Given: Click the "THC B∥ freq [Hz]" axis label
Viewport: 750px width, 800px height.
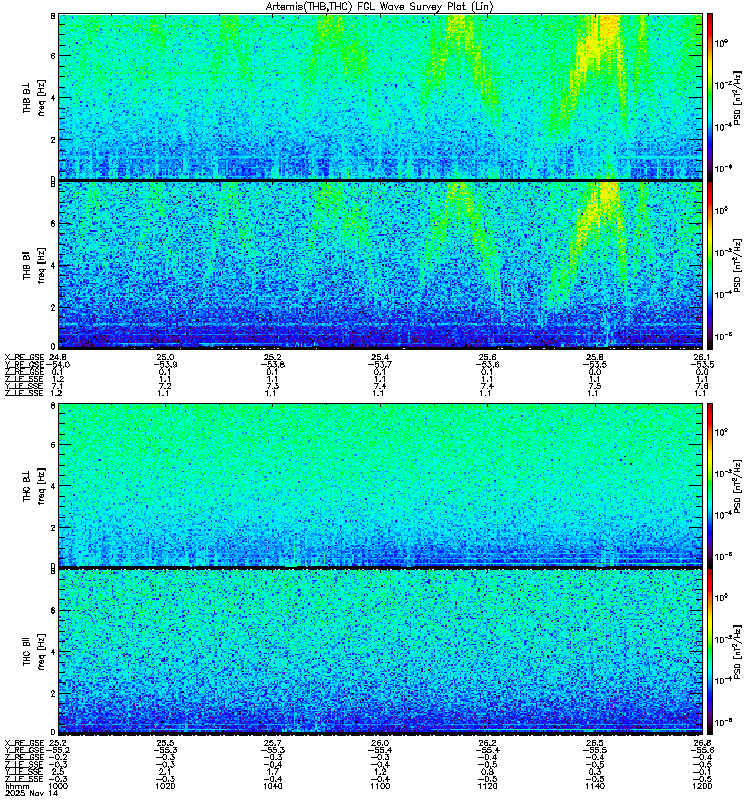Looking at the screenshot, I should 34,652.
